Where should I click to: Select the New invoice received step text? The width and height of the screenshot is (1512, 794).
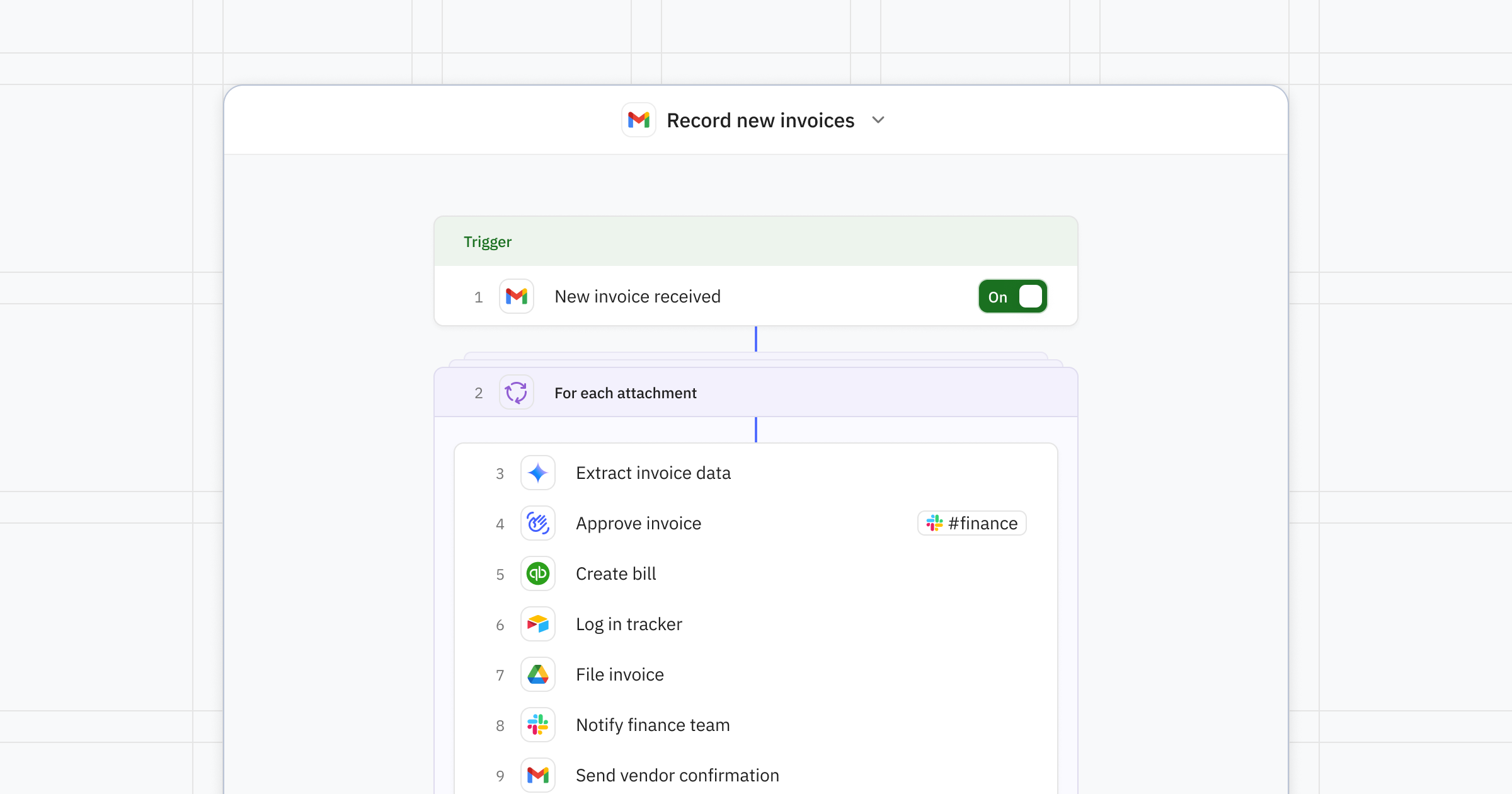pos(638,296)
